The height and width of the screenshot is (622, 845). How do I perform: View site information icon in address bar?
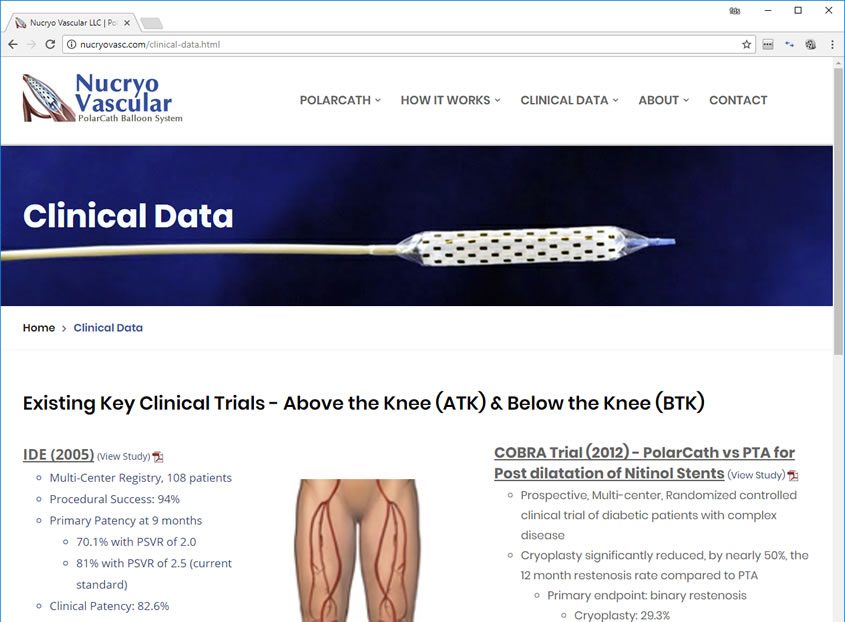pos(71,44)
